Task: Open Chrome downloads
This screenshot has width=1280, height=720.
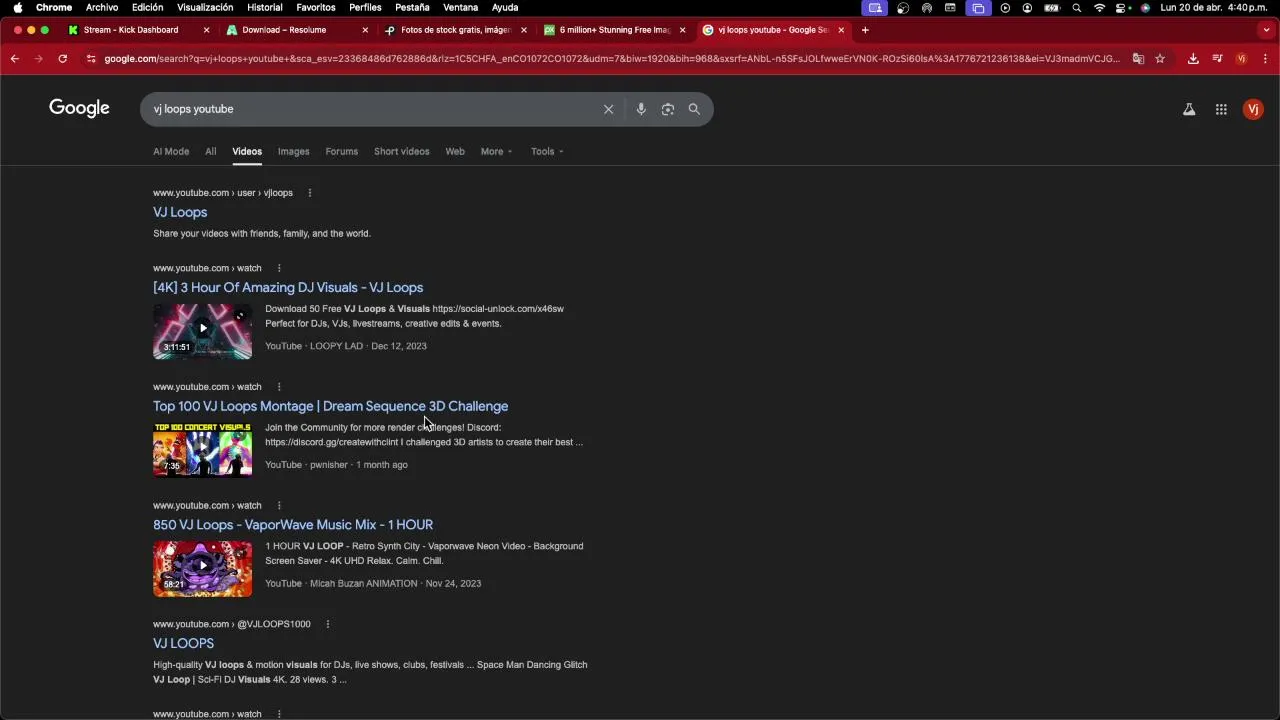Action: [1193, 59]
